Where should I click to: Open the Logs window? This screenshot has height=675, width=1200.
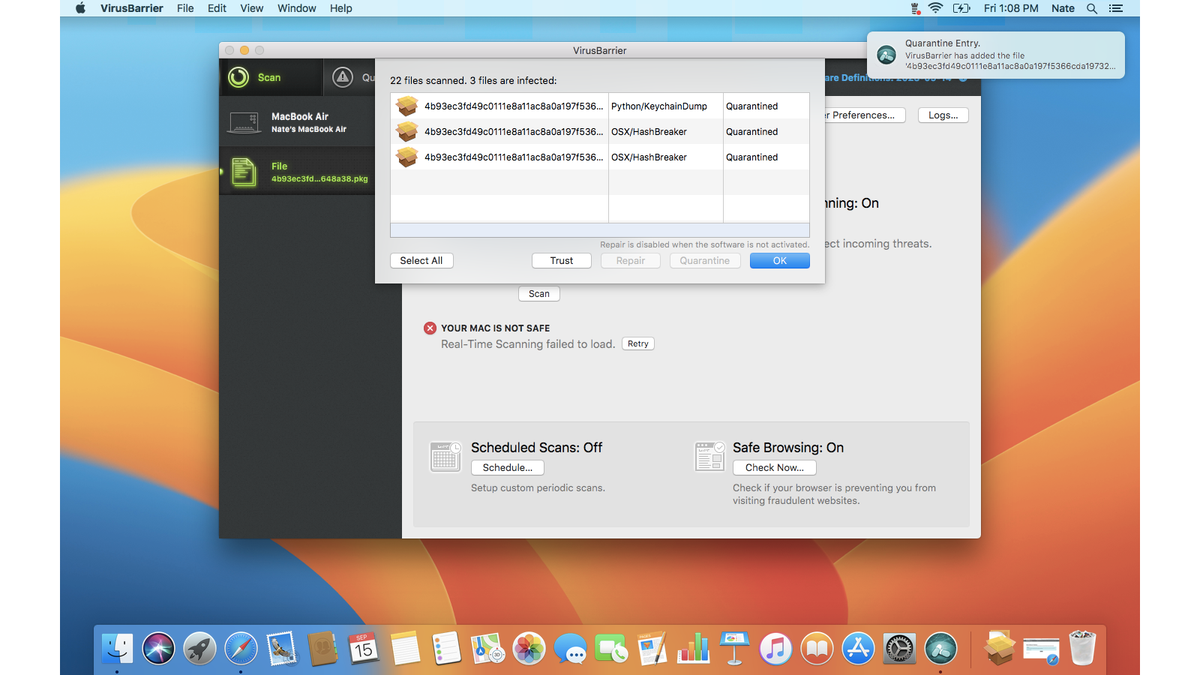click(941, 114)
